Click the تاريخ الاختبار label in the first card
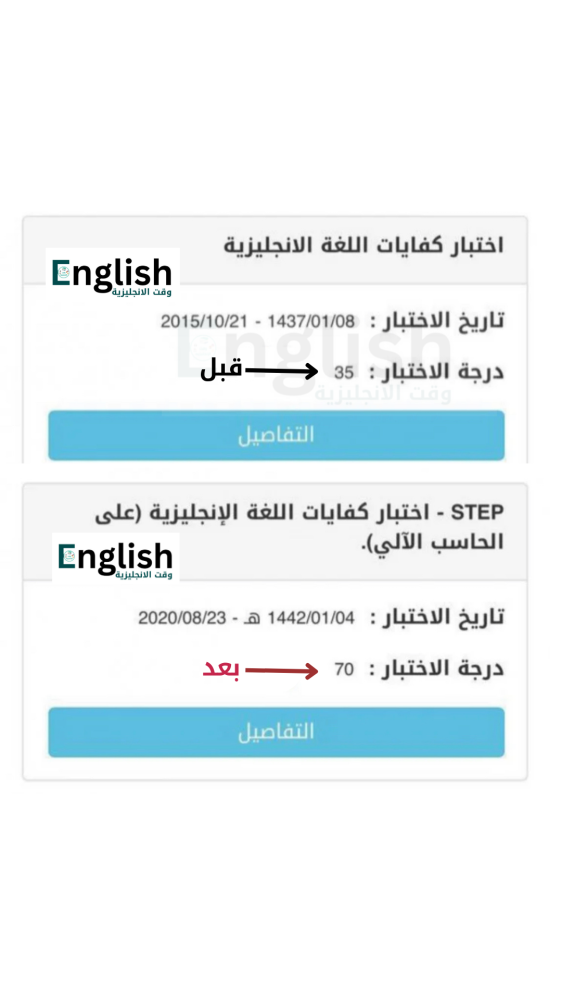 tap(438, 320)
